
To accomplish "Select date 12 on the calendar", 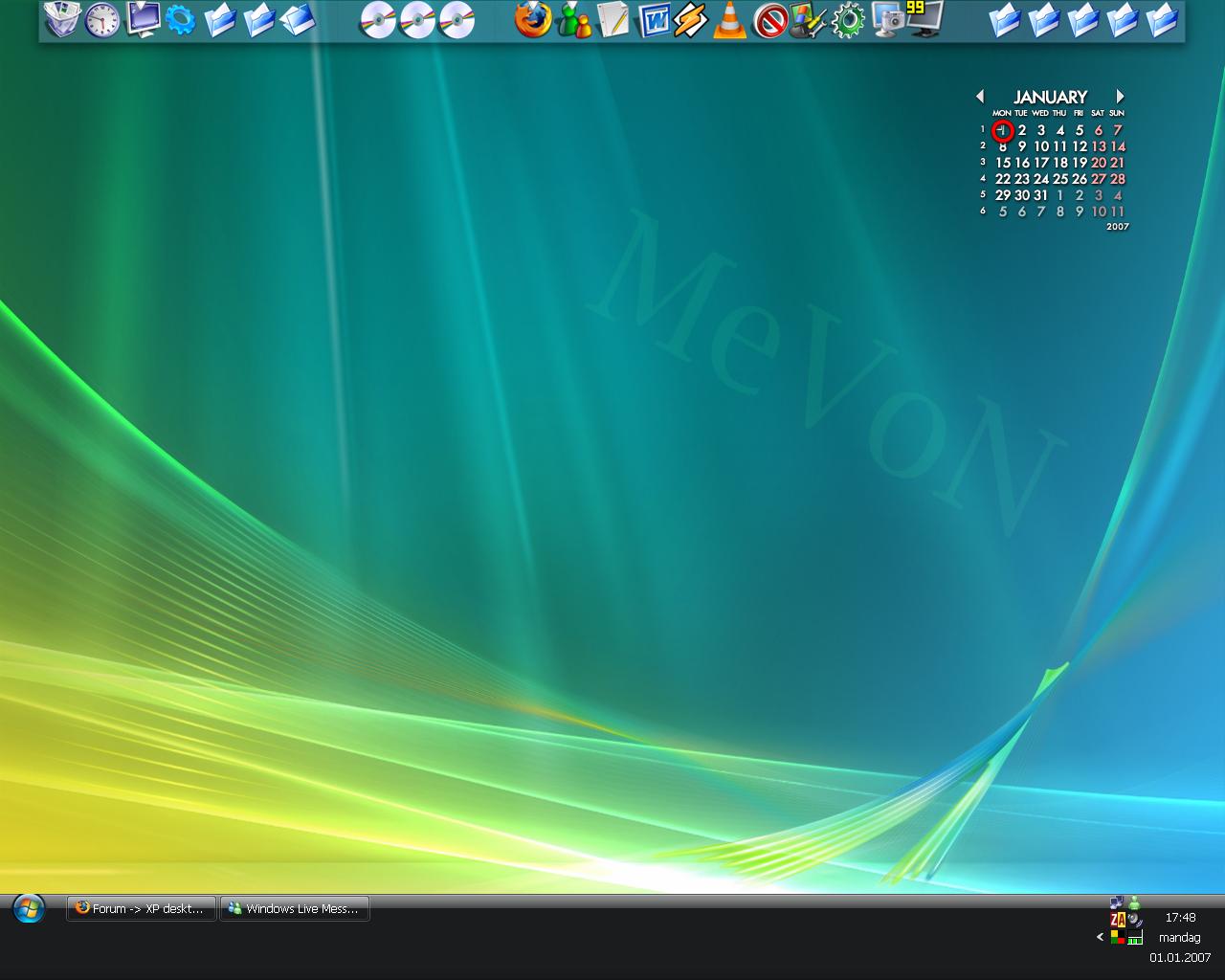I will pyautogui.click(x=1080, y=146).
